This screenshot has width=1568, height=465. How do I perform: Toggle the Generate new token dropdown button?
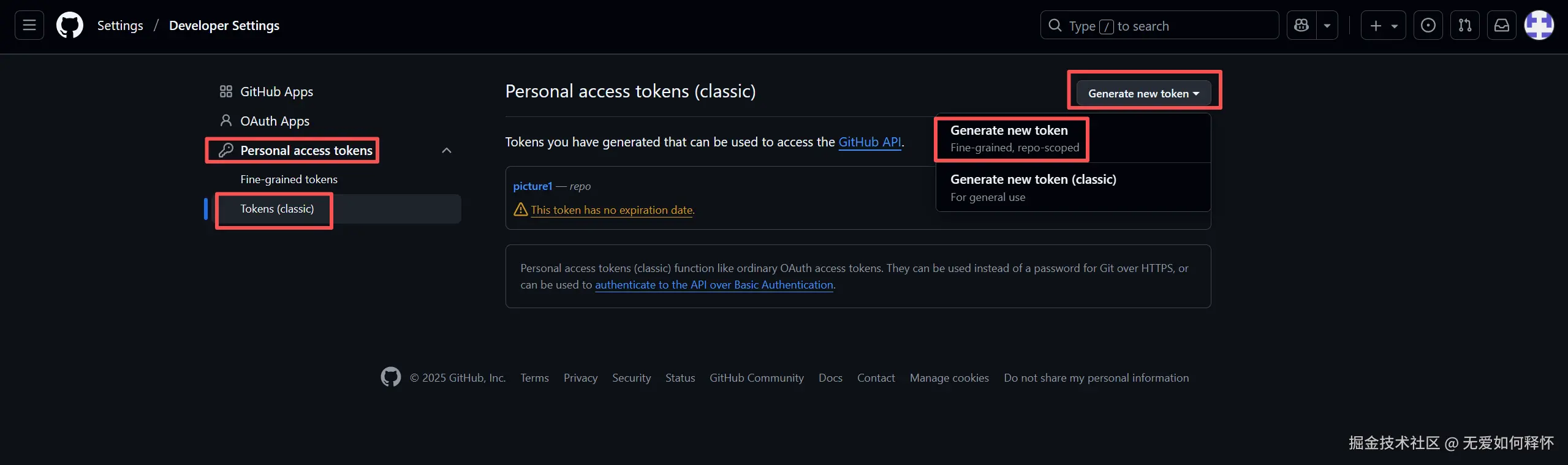[x=1143, y=94]
